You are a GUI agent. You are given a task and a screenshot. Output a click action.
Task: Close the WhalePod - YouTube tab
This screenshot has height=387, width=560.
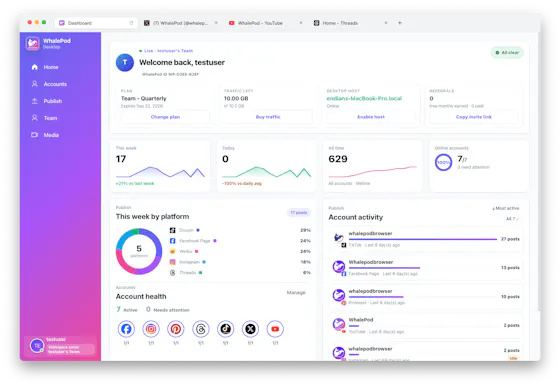click(x=301, y=23)
